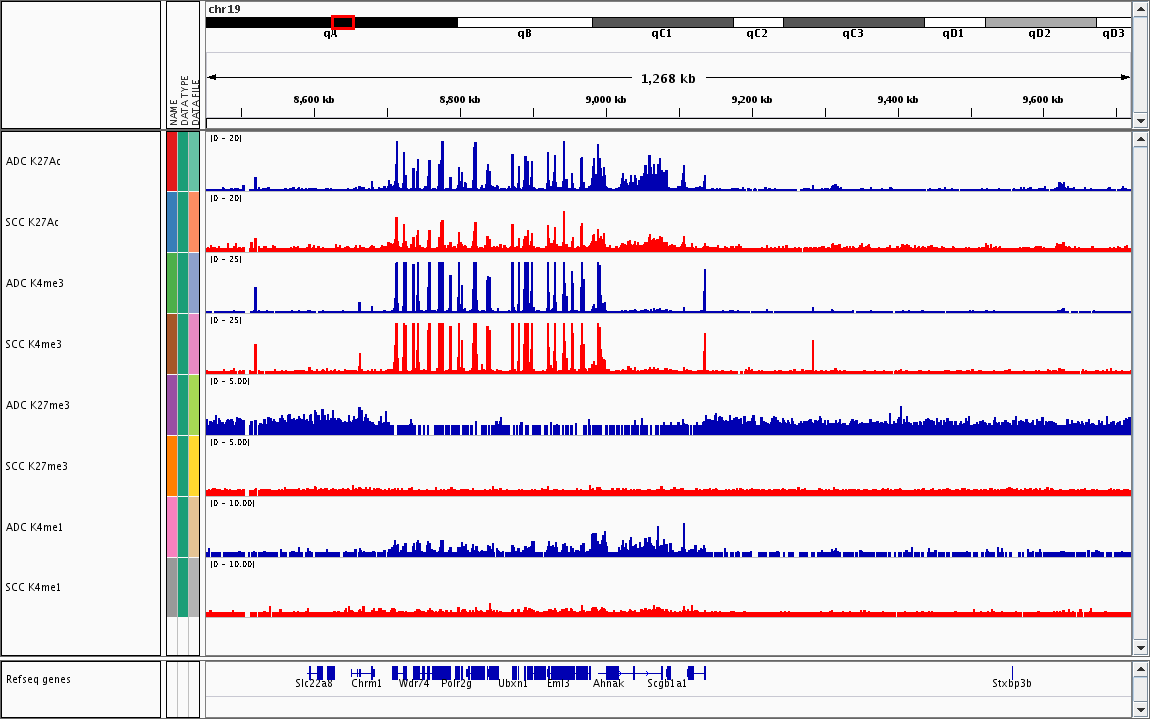This screenshot has width=1150, height=719.
Task: Click the red NAME swatch for ADC K27Ac
Action: point(172,161)
